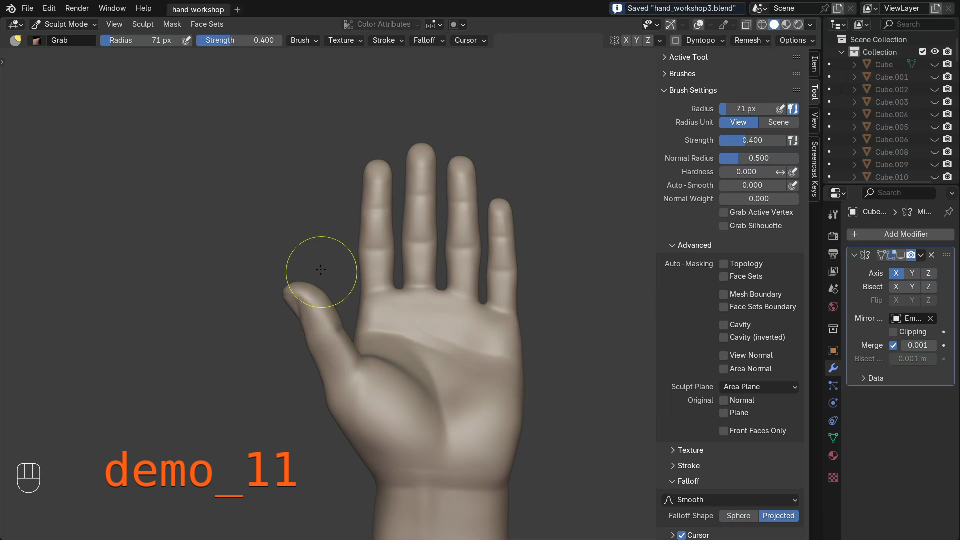The image size is (960, 540).
Task: Open the Render menu
Action: 77,9
